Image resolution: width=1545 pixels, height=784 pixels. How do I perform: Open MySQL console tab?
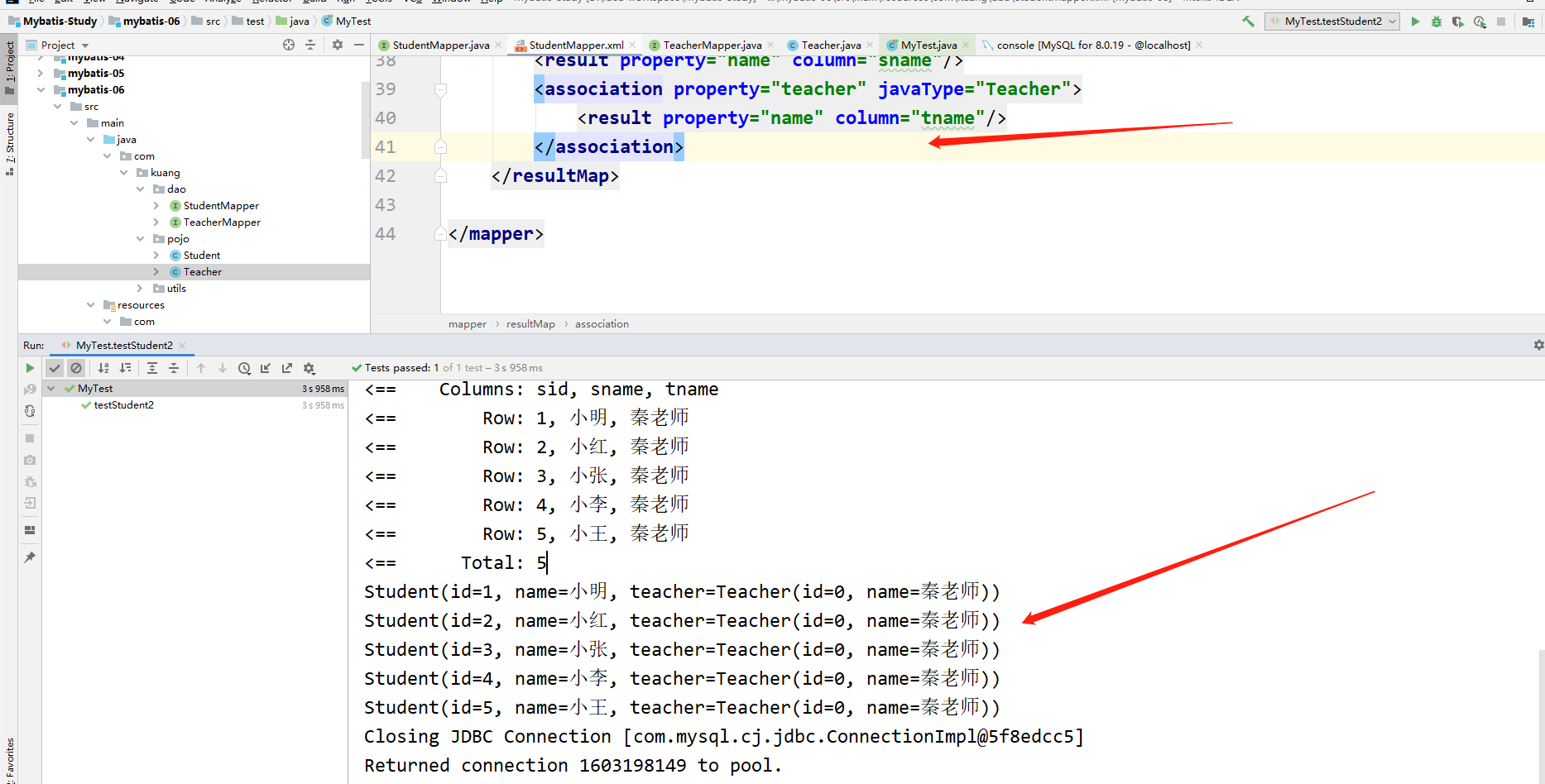pyautogui.click(x=1092, y=45)
